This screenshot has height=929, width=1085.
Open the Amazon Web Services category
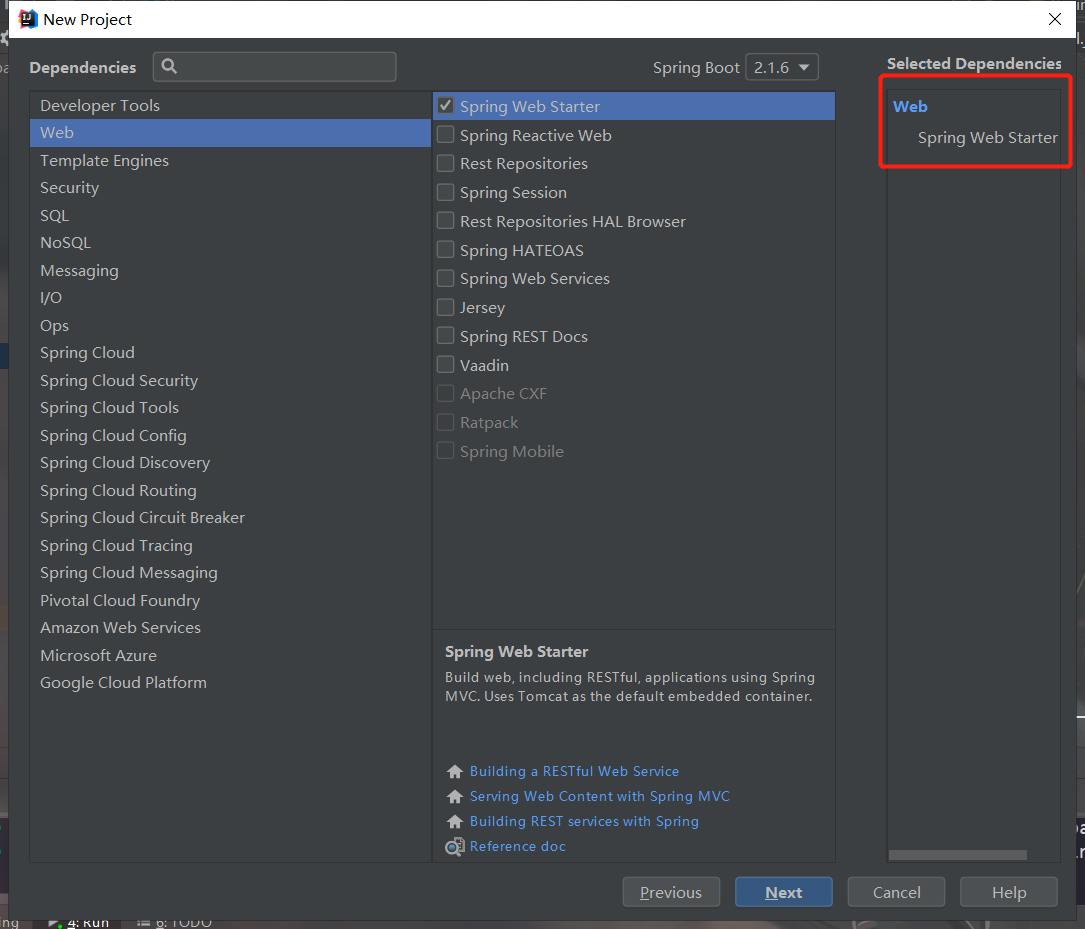tap(230, 627)
